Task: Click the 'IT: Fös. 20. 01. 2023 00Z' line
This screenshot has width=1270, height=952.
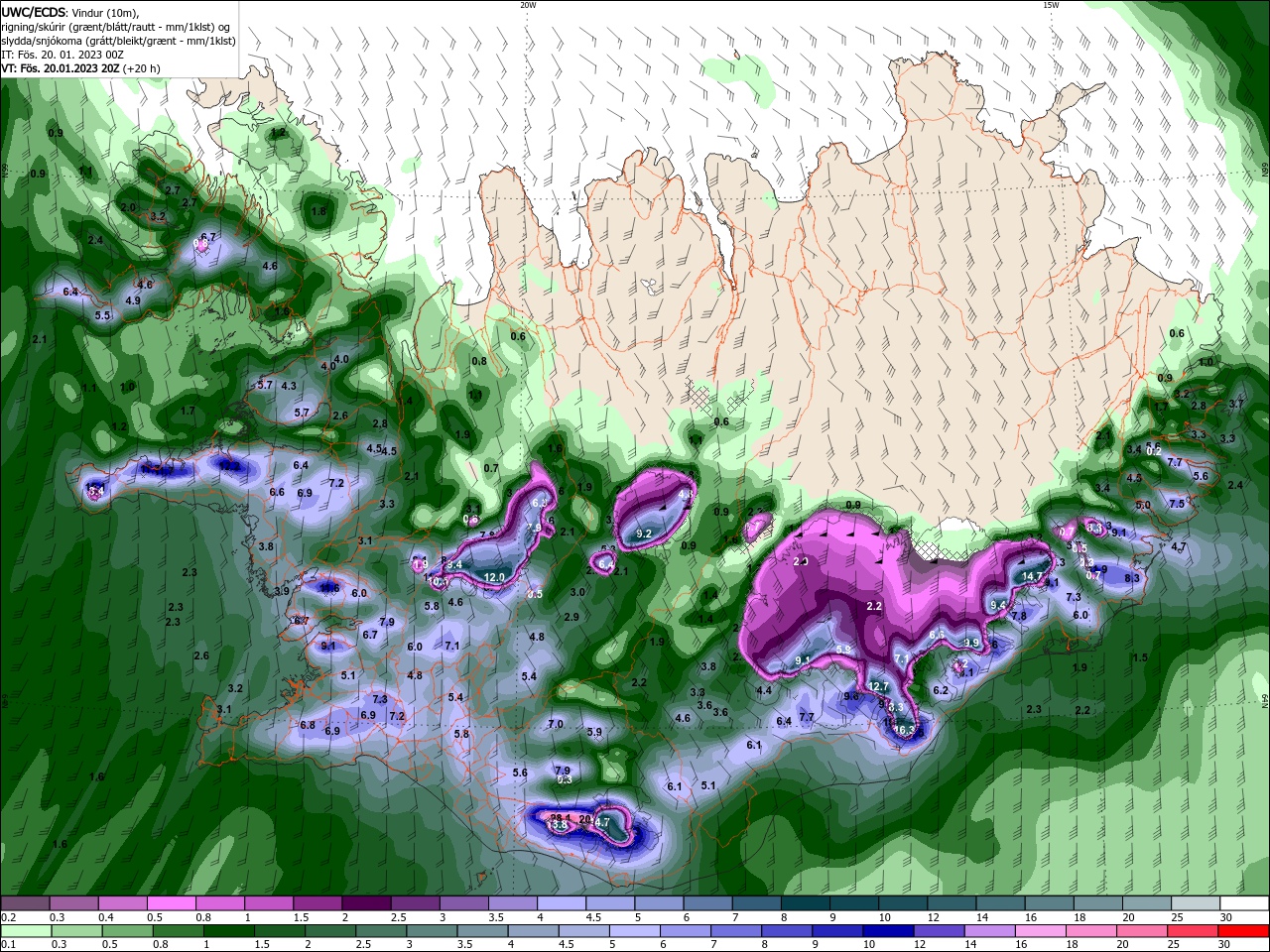Action: (62, 55)
